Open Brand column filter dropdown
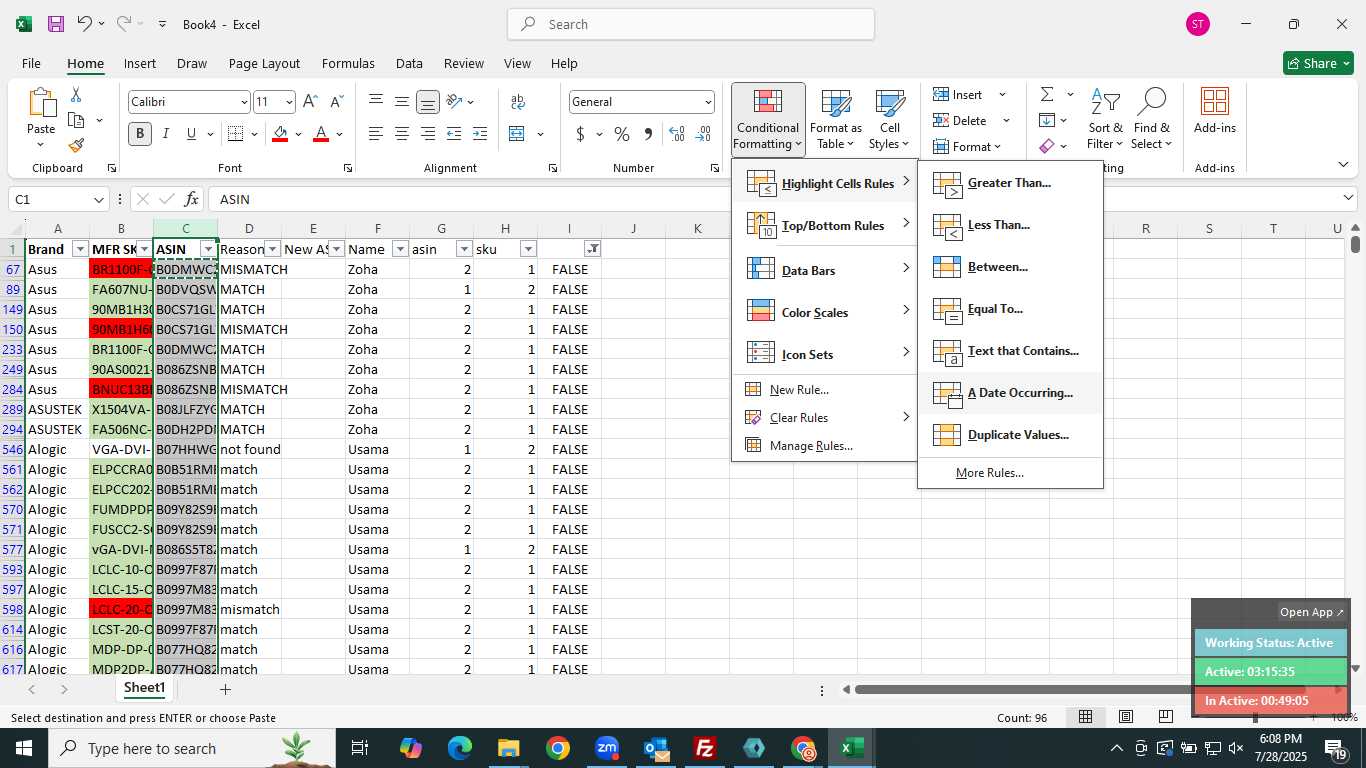 [80, 249]
